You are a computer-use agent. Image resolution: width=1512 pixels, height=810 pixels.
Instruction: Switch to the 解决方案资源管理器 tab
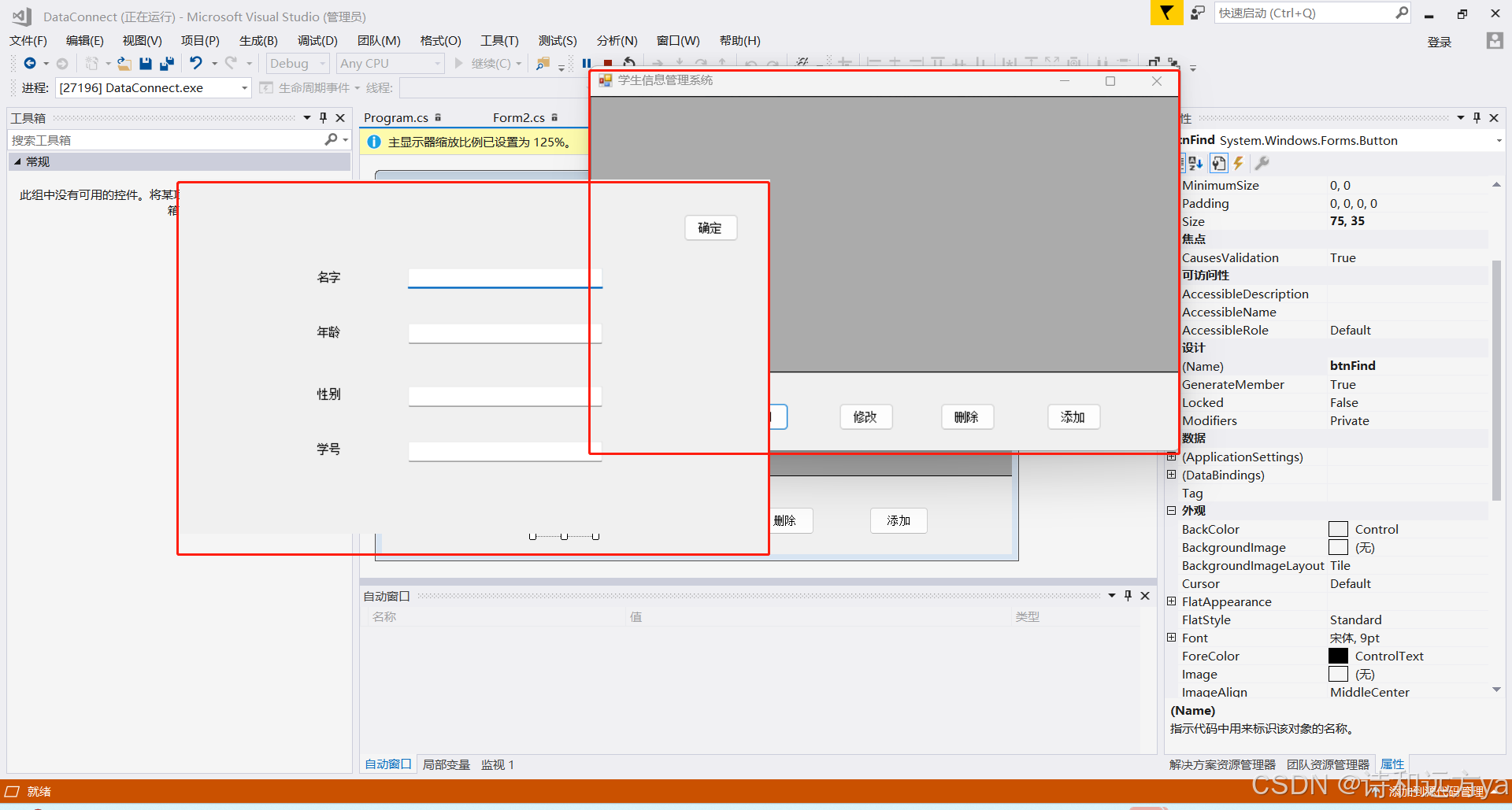pyautogui.click(x=1222, y=764)
